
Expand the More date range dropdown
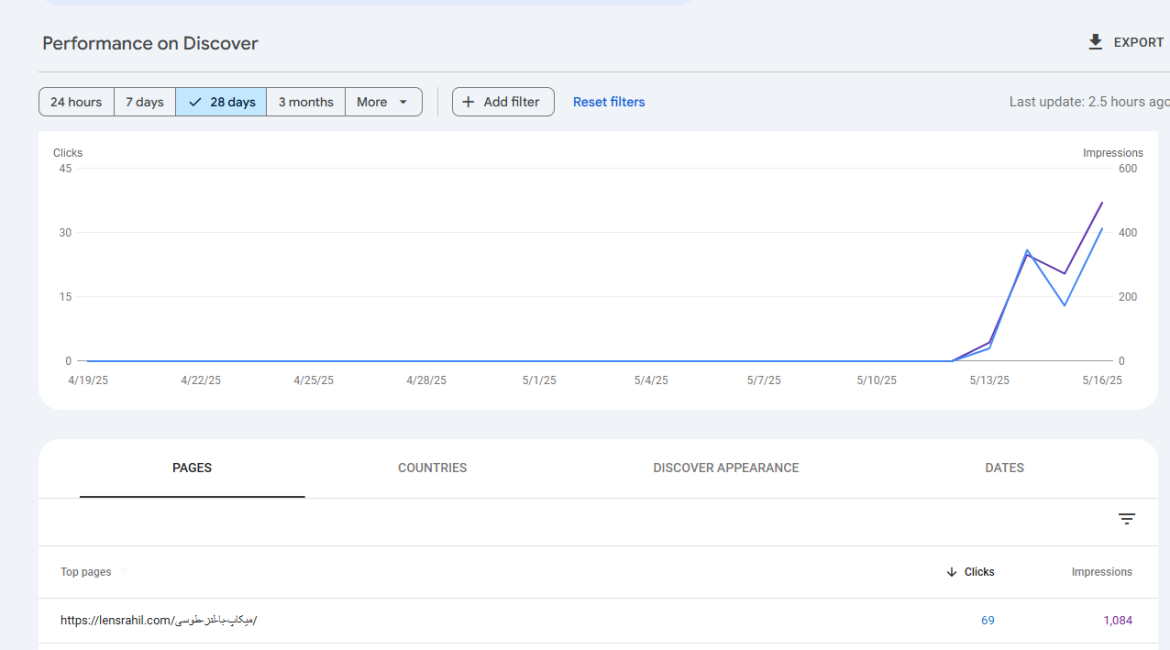pos(383,102)
